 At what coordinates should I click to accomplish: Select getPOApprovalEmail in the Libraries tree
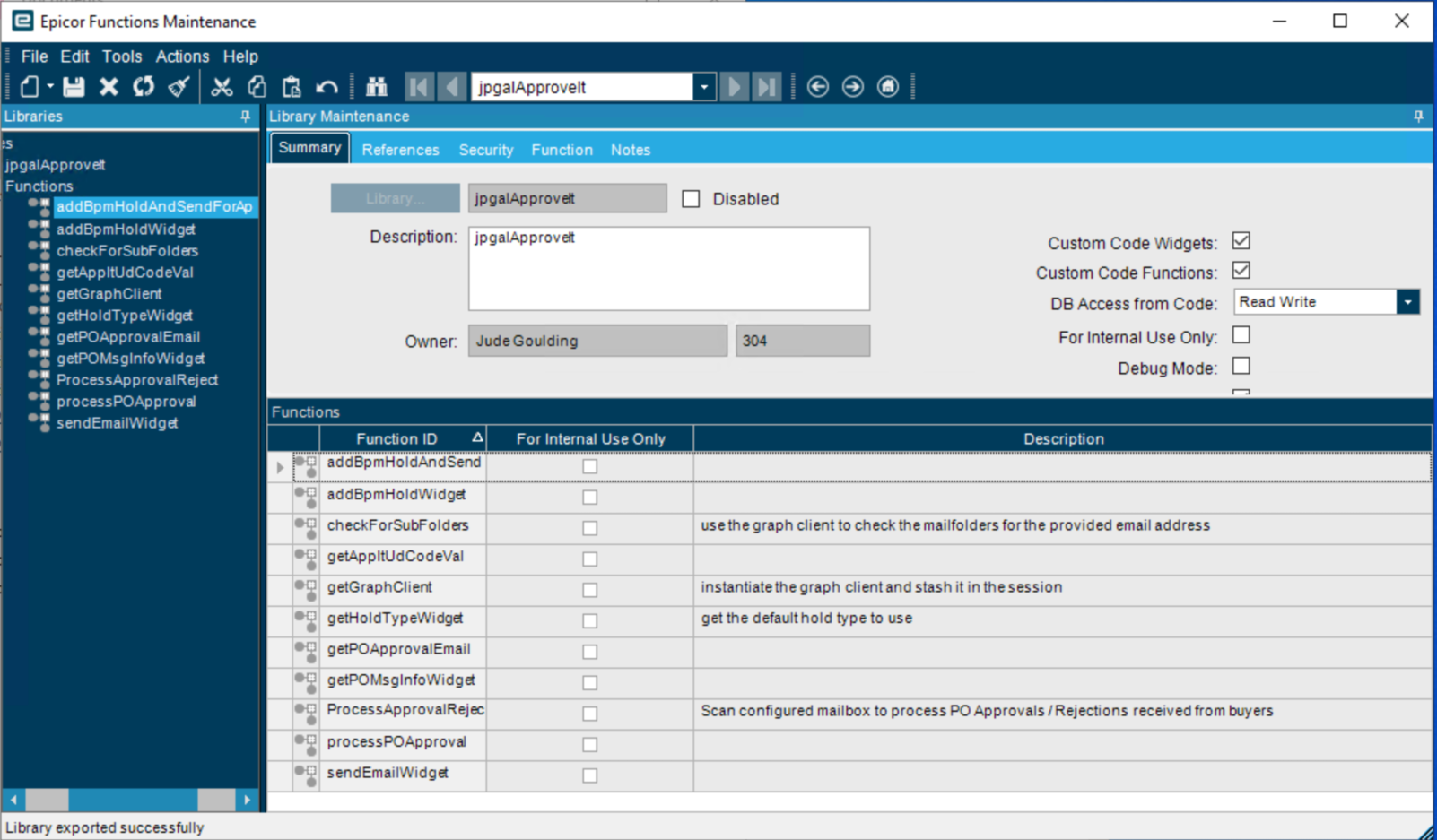coord(128,337)
